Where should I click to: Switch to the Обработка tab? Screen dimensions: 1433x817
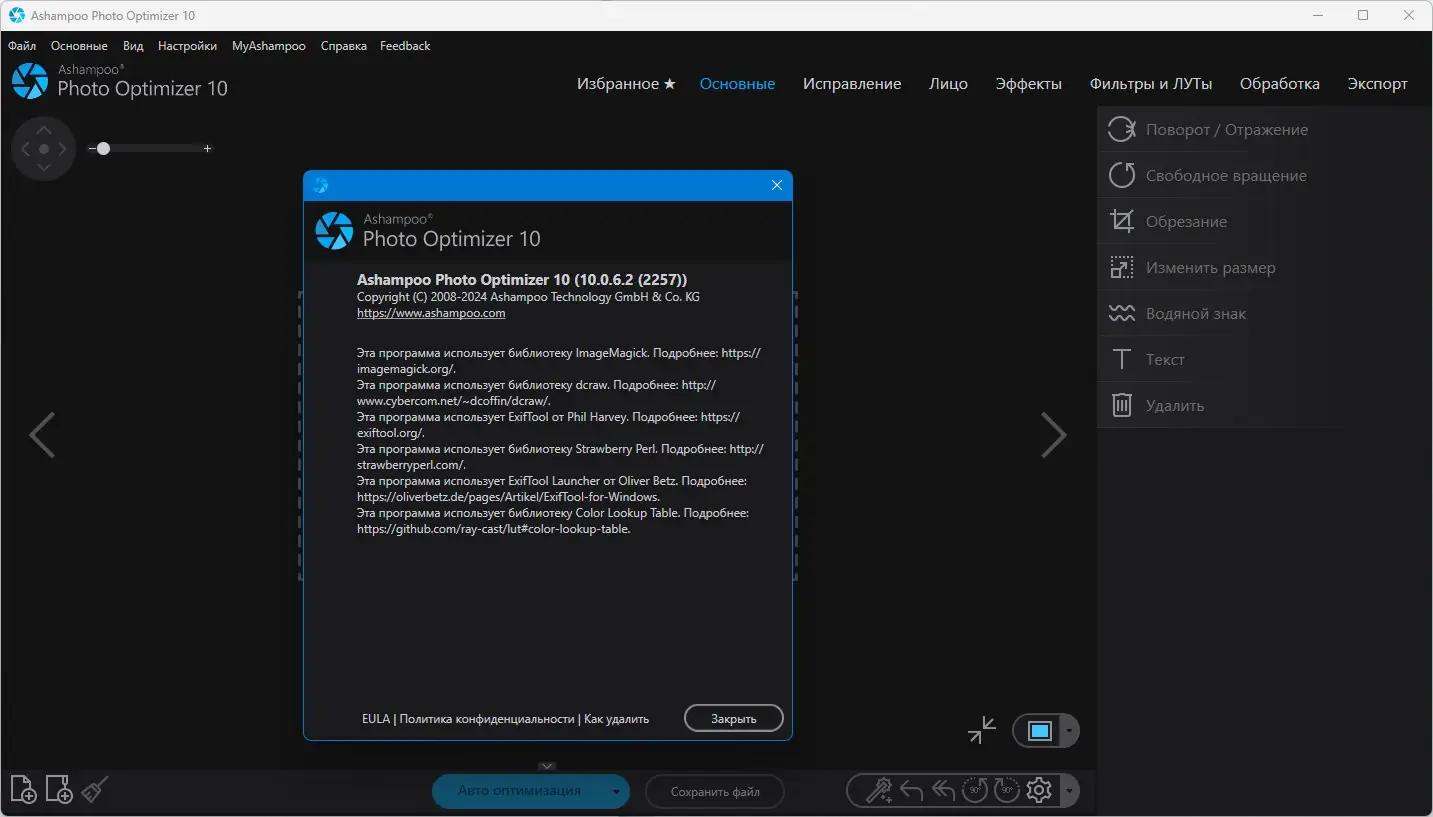coord(1280,84)
